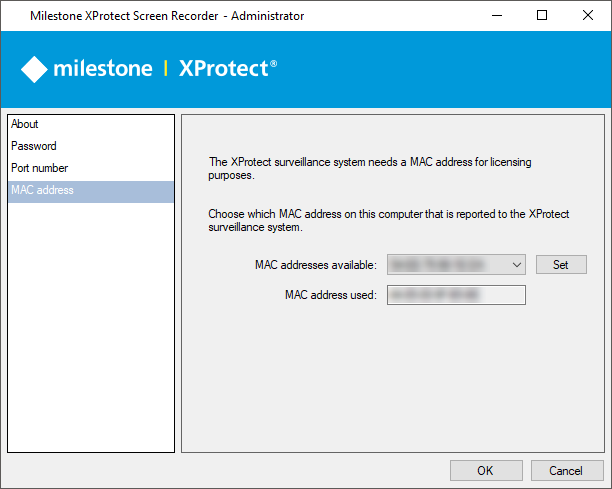This screenshot has height=489, width=612.
Task: Go to the Port number settings
Action: 39,168
